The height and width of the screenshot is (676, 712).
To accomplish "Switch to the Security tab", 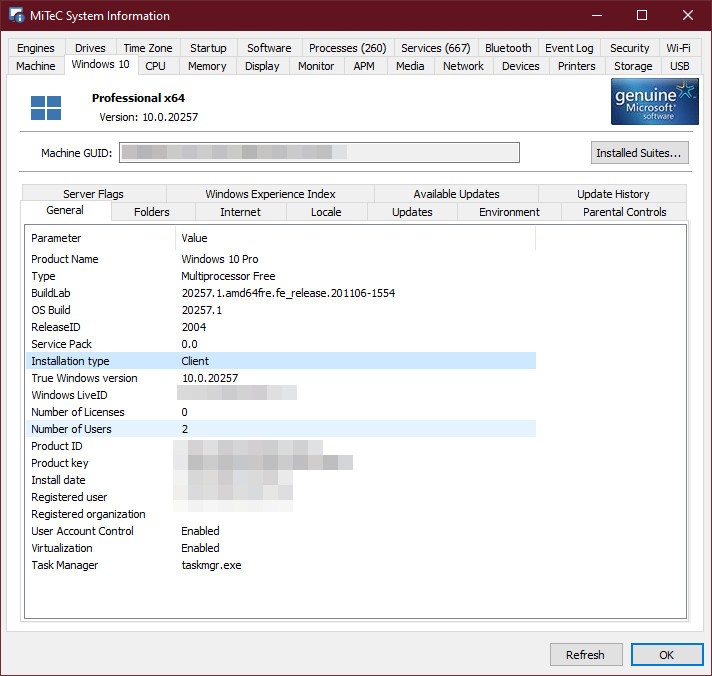I will point(629,48).
